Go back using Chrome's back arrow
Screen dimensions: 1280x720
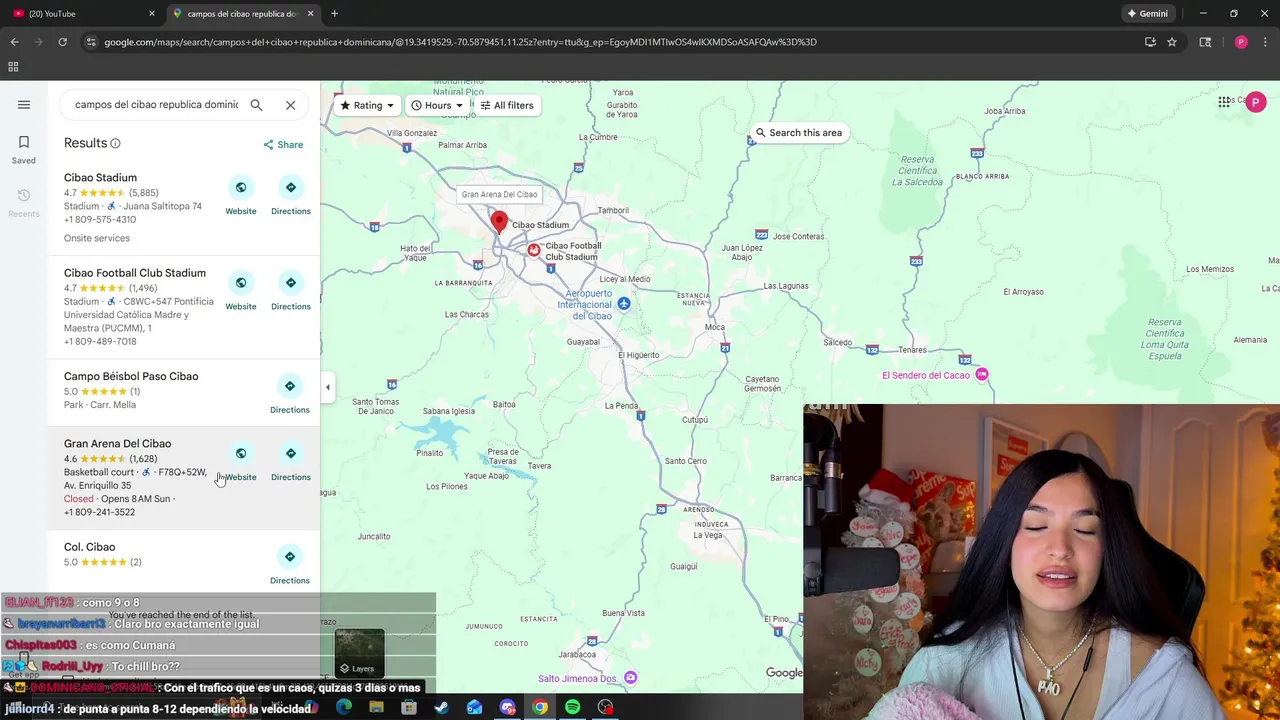(14, 42)
